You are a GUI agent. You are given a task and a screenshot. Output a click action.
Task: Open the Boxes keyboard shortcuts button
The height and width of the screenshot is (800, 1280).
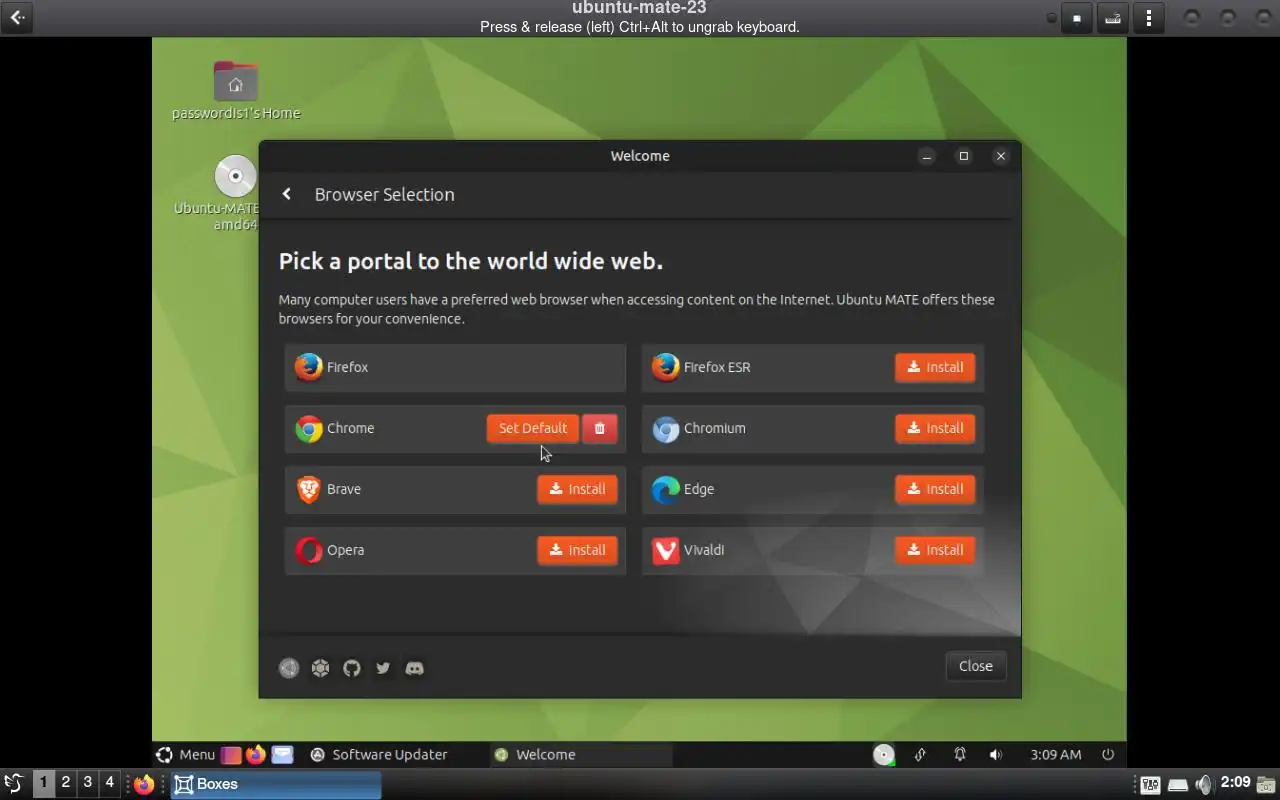point(1112,18)
